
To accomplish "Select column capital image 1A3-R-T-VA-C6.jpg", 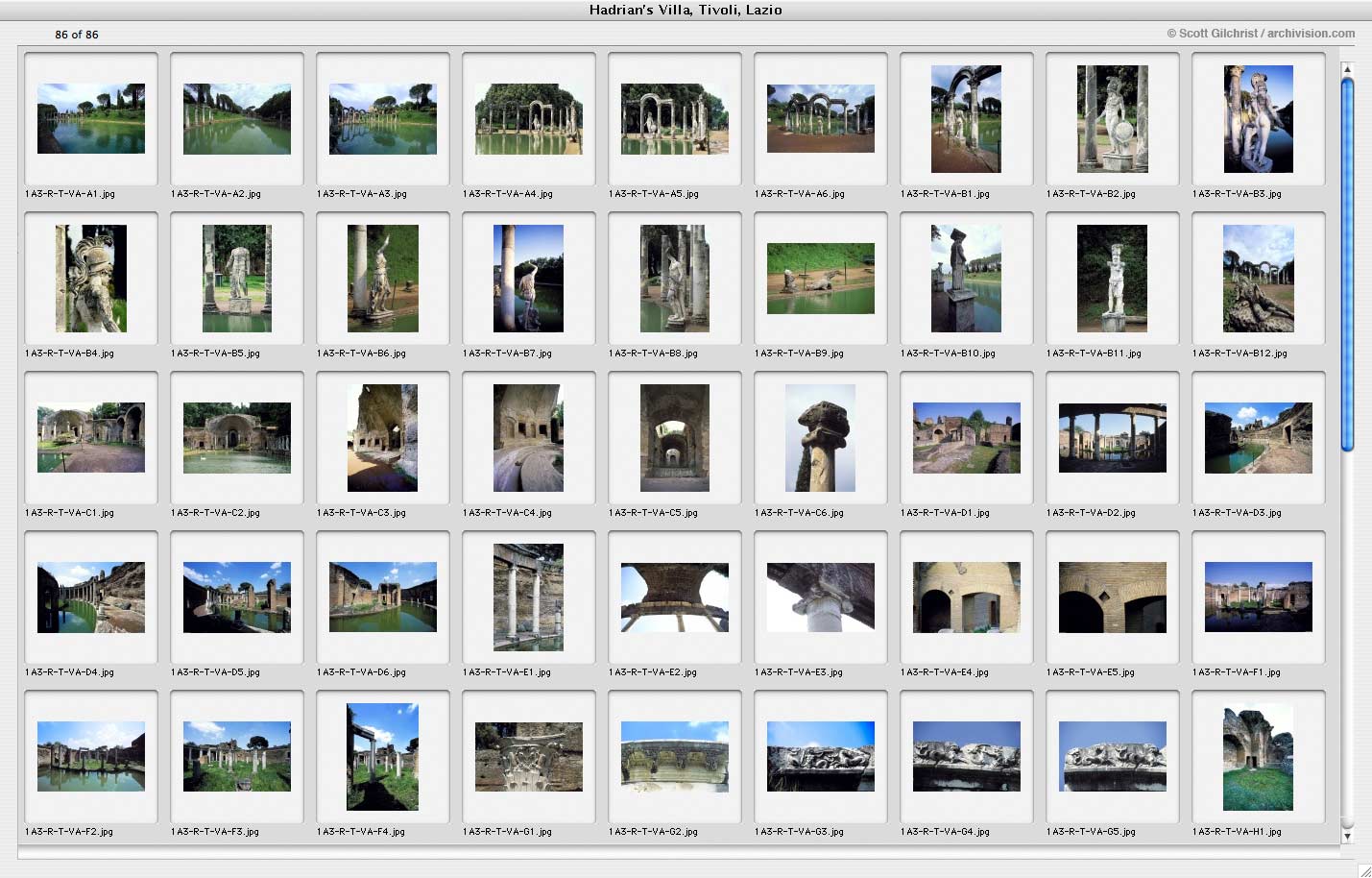I will (821, 438).
